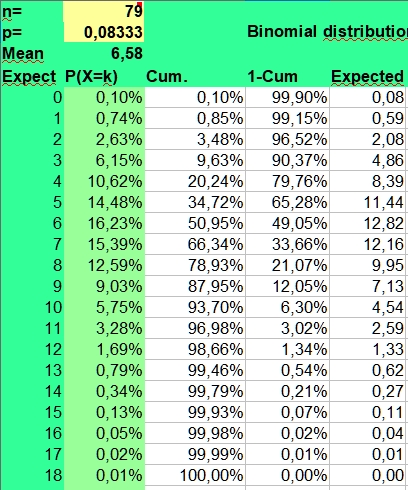Select the probability cell 10,62%
Viewport: 408px width, 490px height.
[x=104, y=181]
